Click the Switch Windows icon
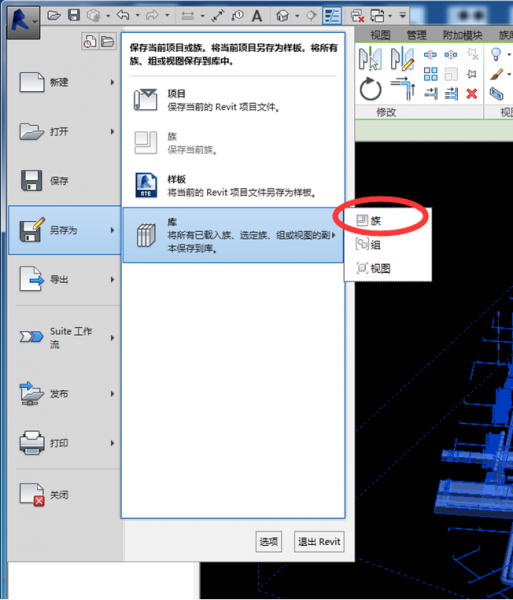The width and height of the screenshot is (513, 600). [377, 16]
